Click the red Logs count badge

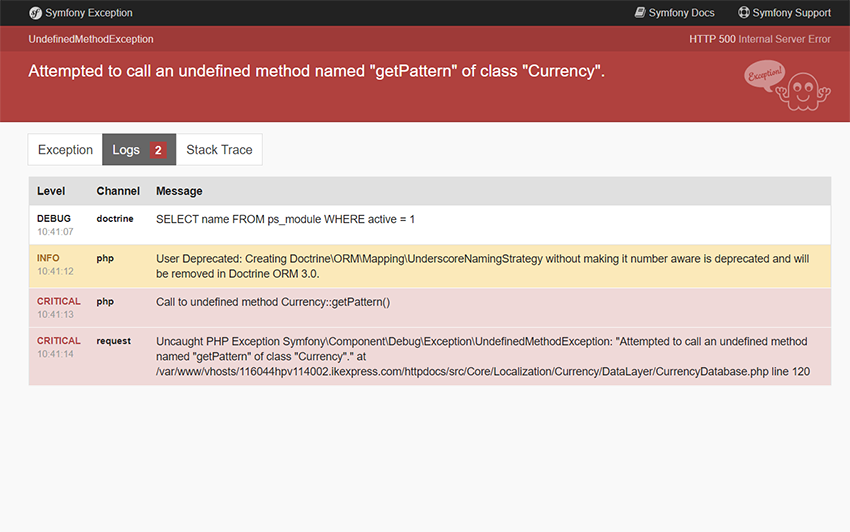158,150
